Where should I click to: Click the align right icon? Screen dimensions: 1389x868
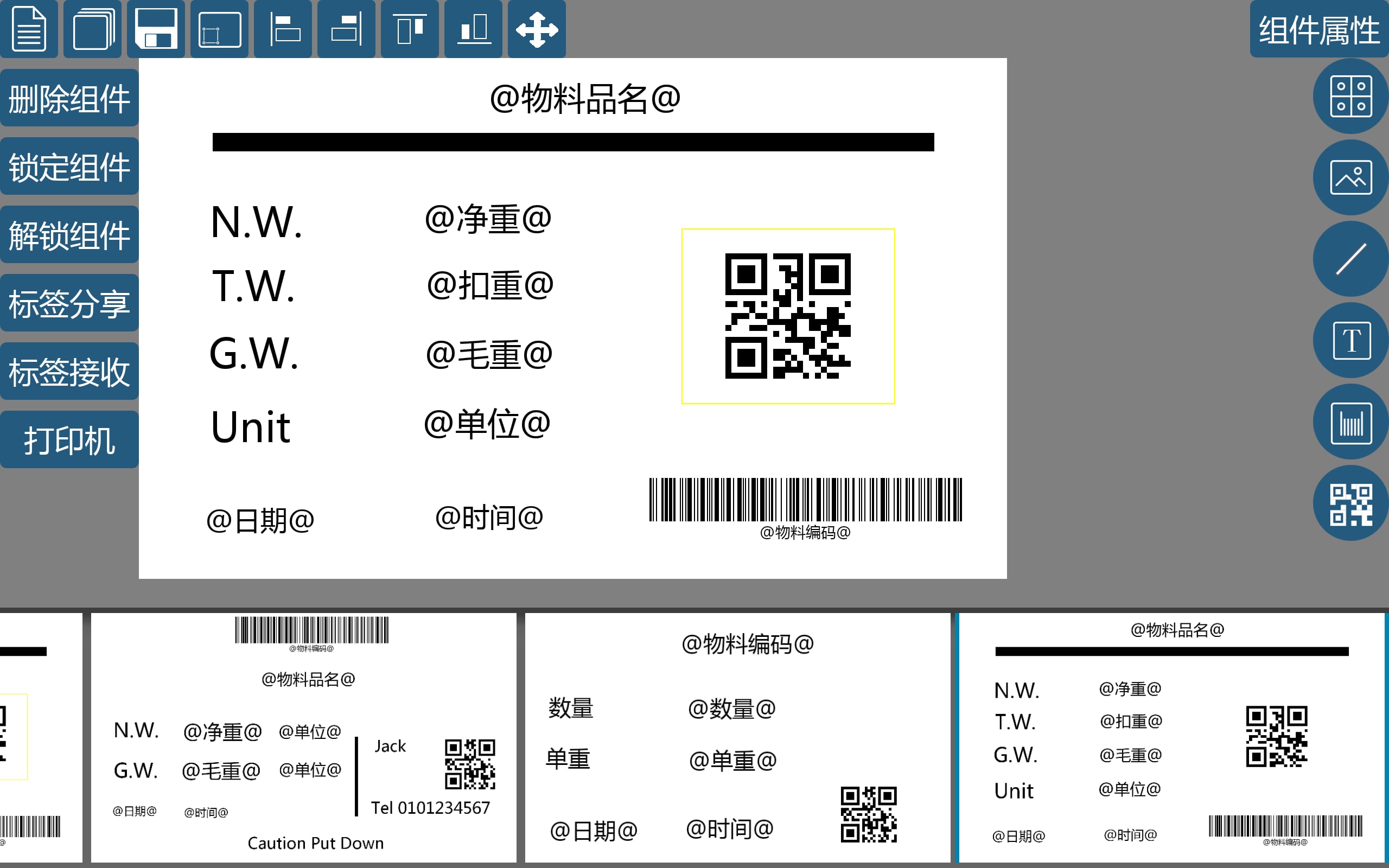click(346, 29)
